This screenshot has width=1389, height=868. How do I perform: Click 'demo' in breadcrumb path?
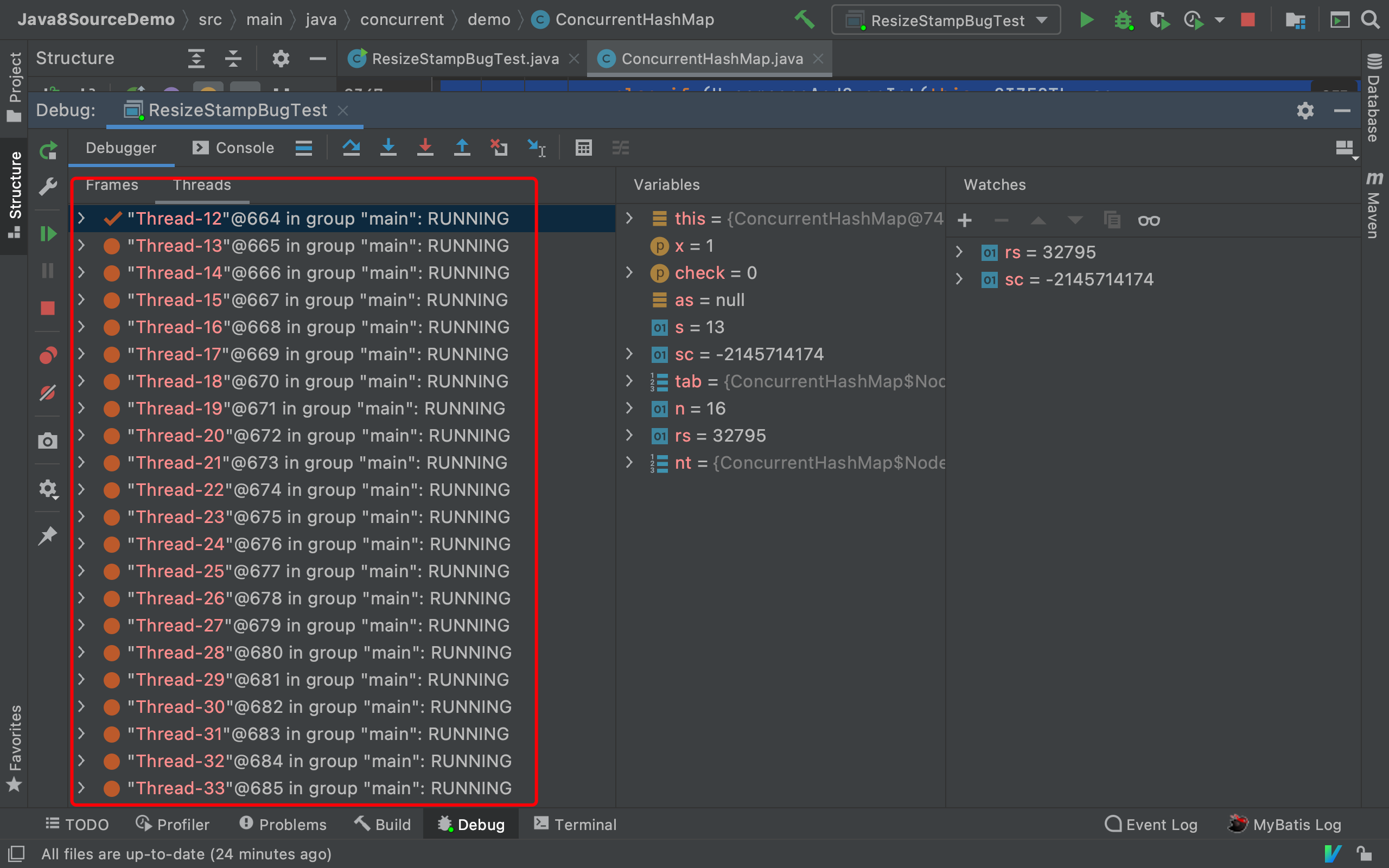(488, 20)
